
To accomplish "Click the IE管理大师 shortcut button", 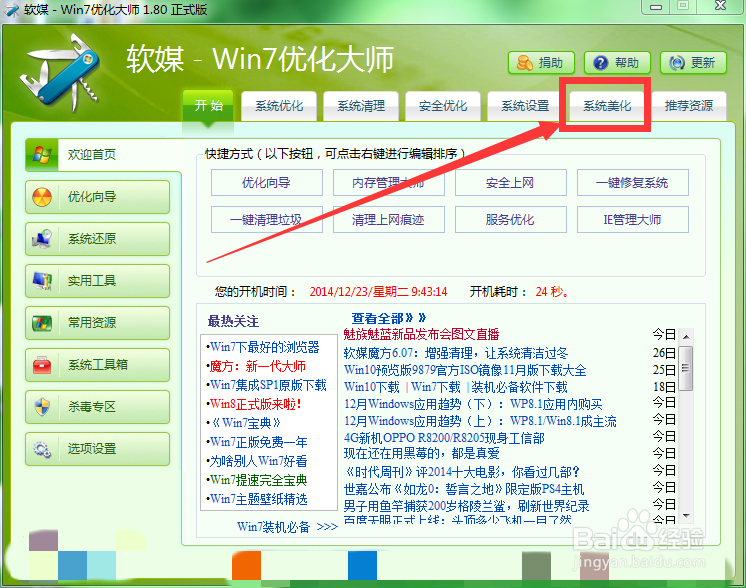I will tap(633, 219).
